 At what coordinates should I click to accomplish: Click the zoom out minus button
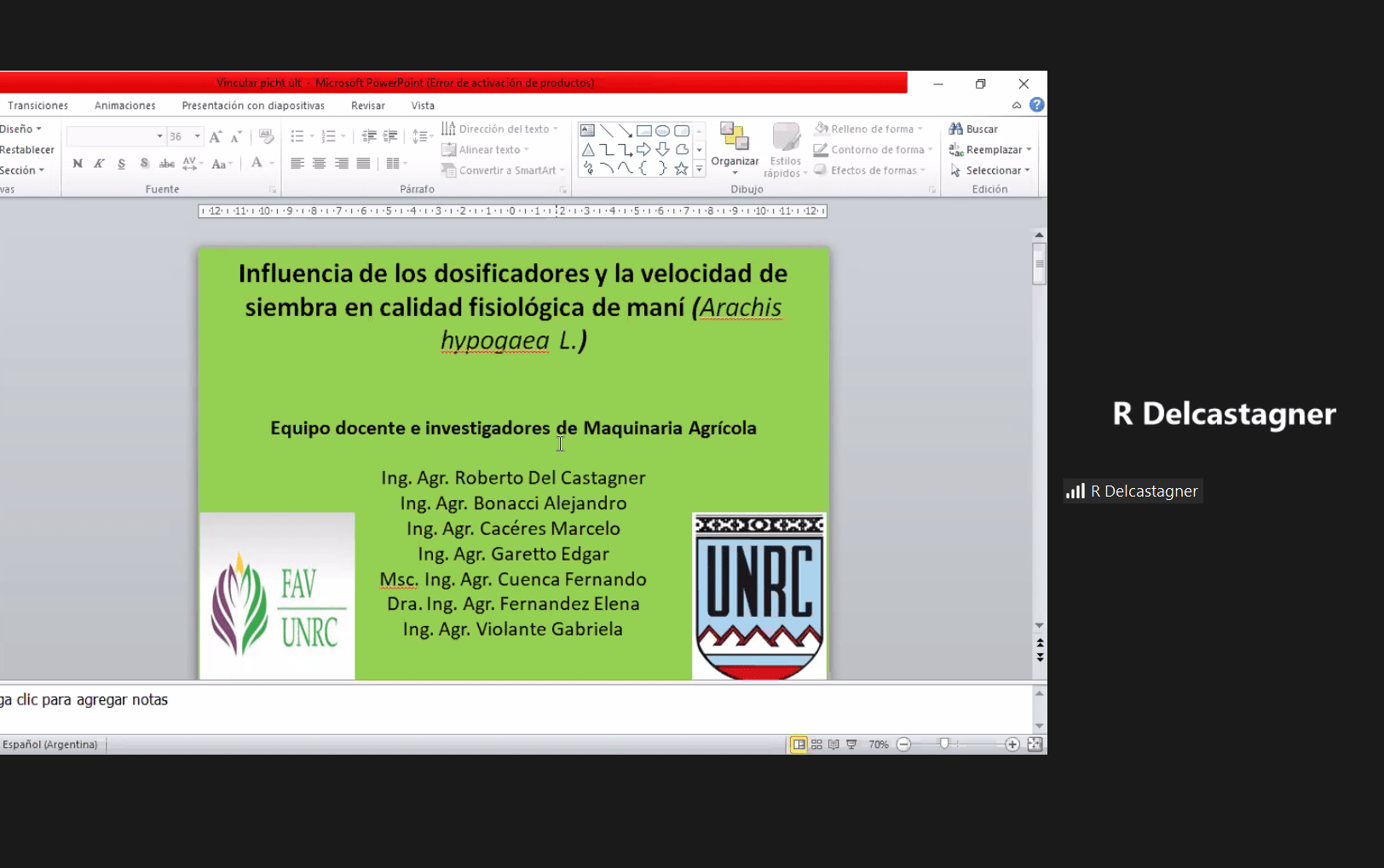904,744
